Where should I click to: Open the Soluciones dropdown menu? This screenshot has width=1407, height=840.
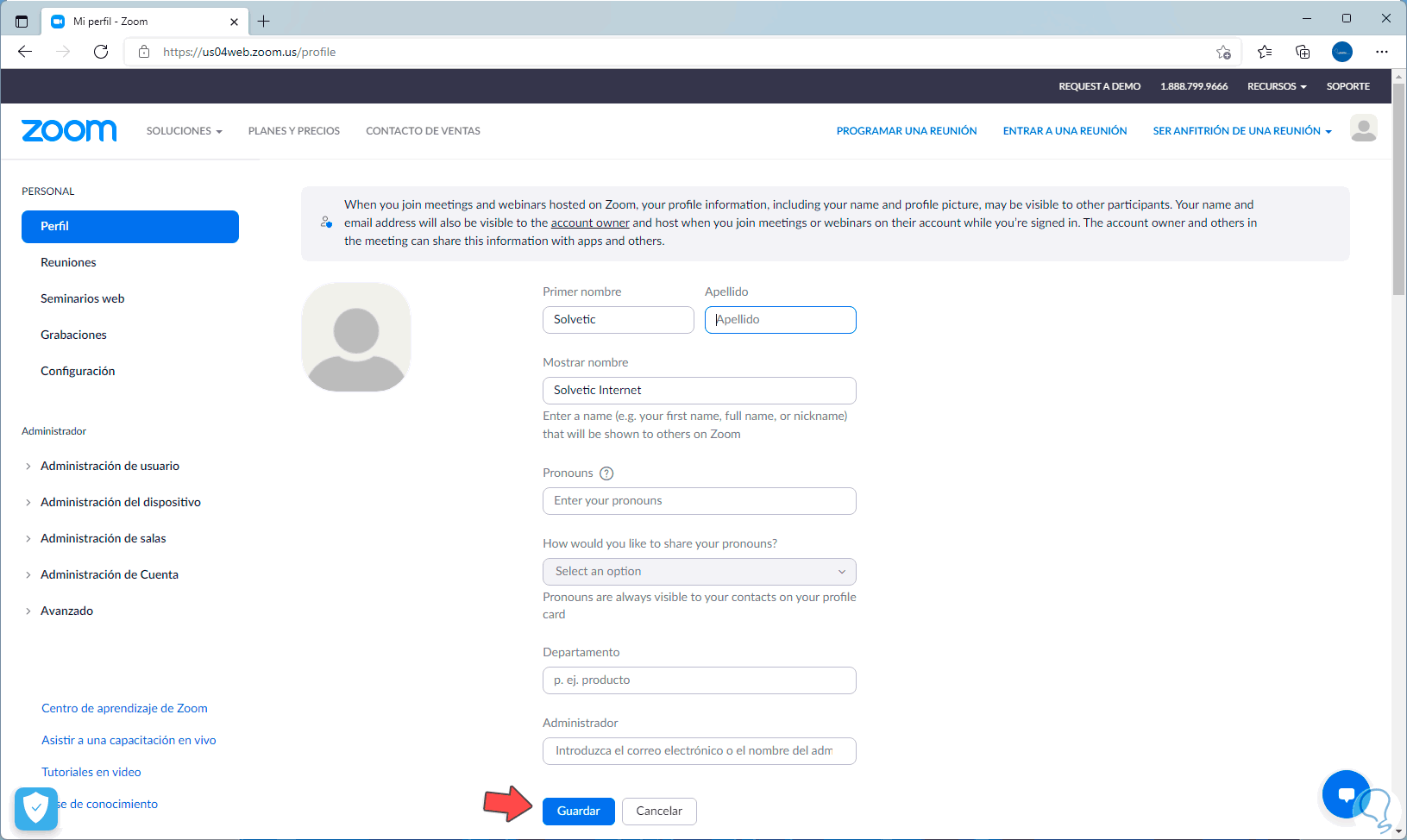pos(185,131)
